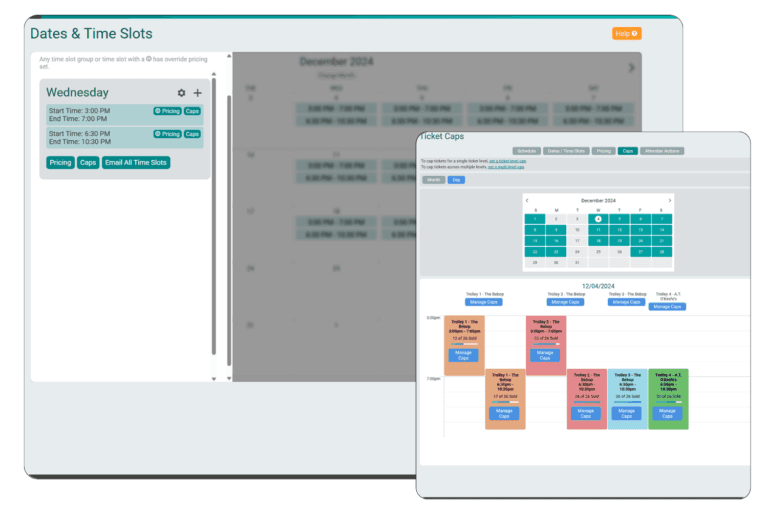Screen dimensions: 768x512
Task: Manage Caps in Trolley 4 green block
Action: pos(668,411)
